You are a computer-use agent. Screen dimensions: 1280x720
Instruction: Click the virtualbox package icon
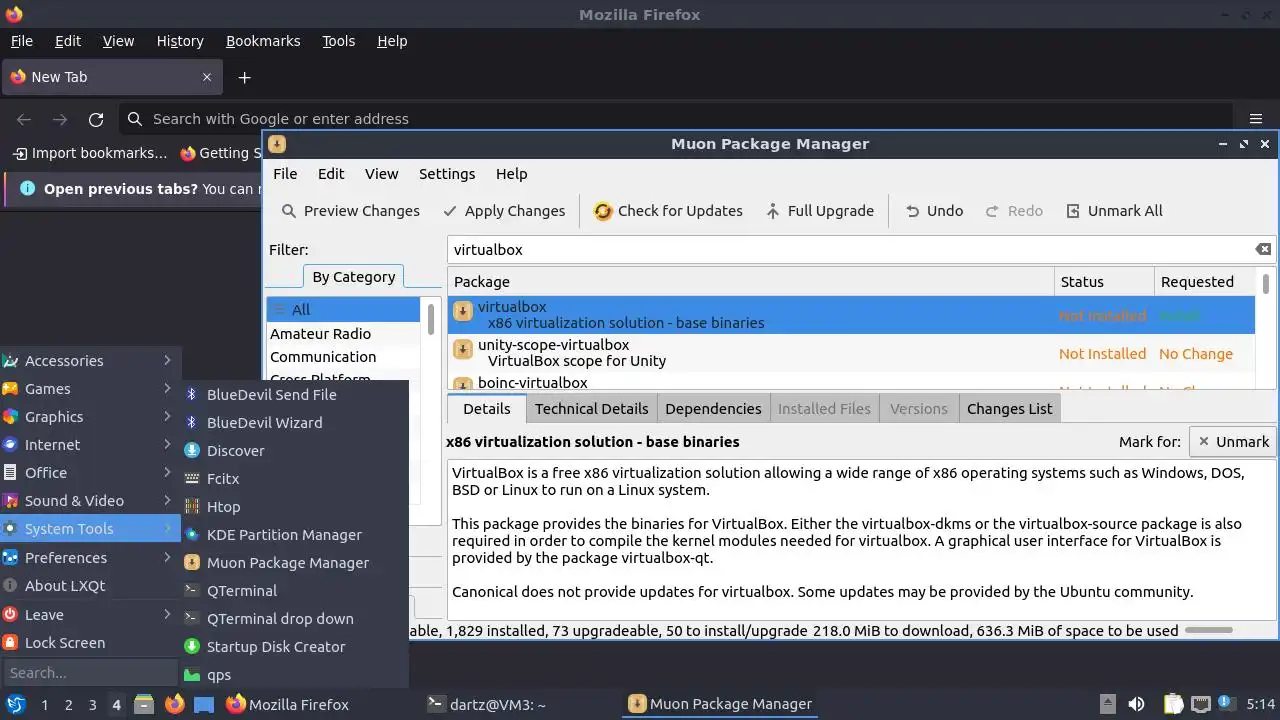[x=463, y=312]
